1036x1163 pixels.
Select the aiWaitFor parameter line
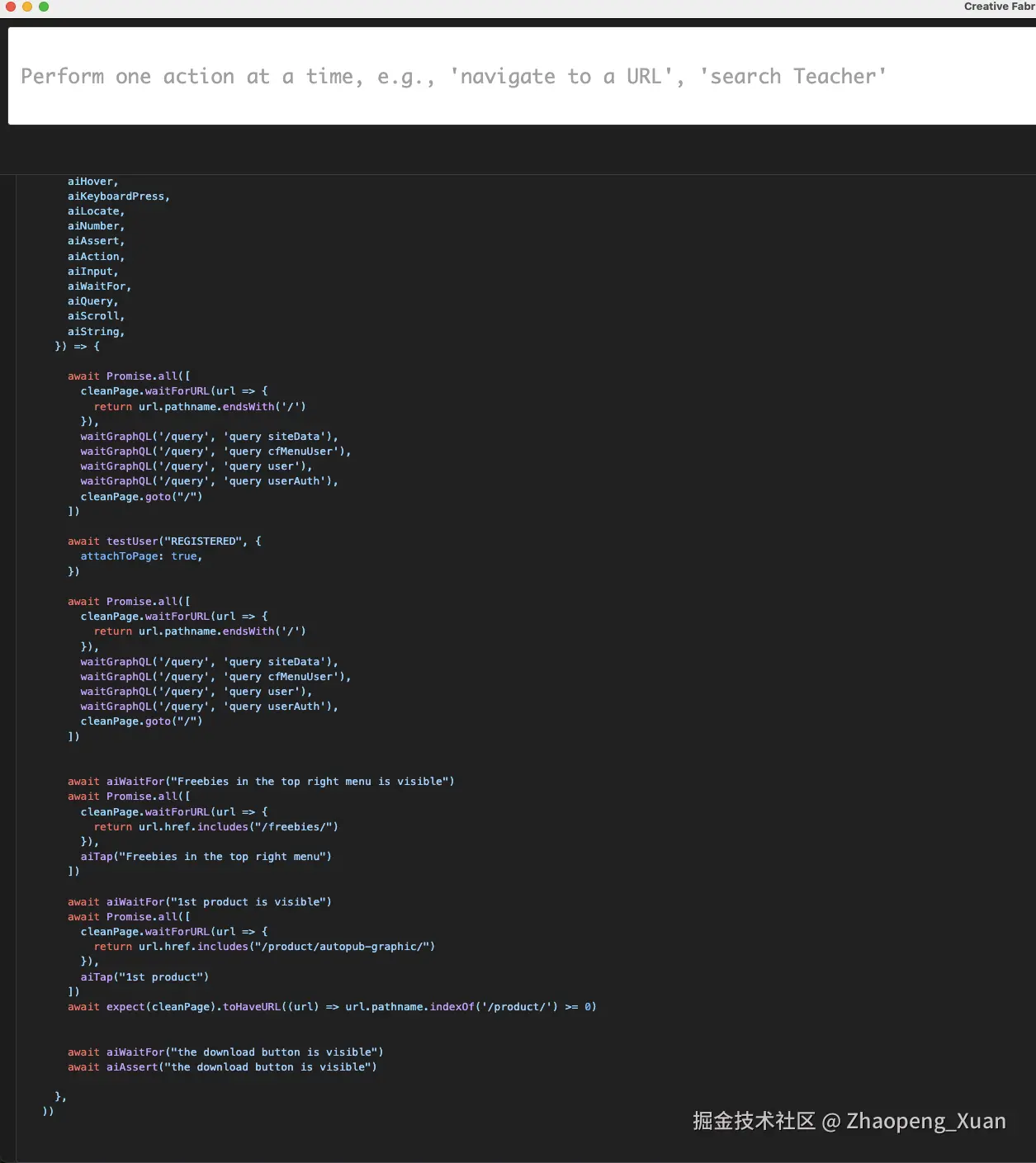99,286
